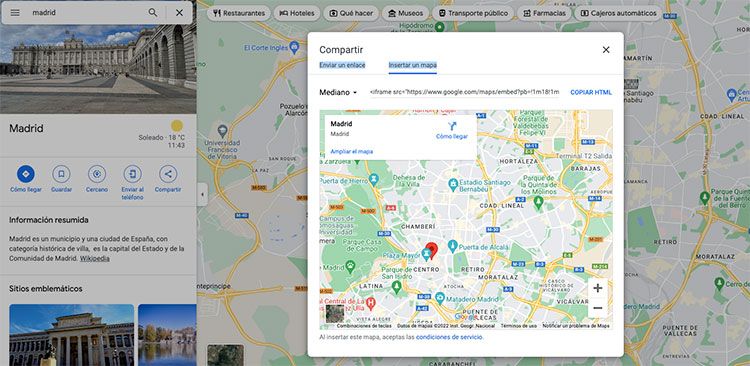750x366 pixels.
Task: Collapse the side panel arrow
Action: coord(202,194)
